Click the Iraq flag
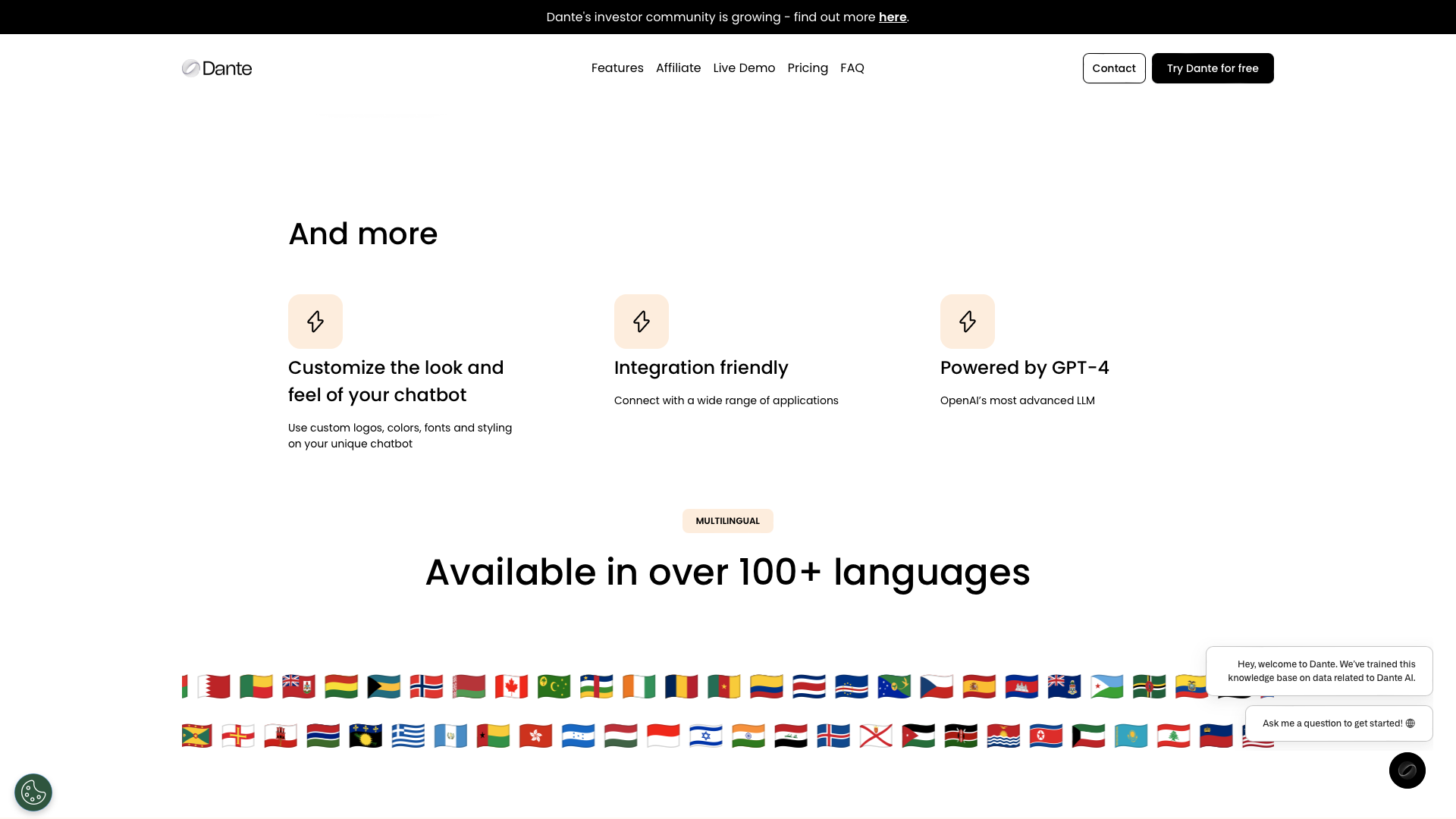Viewport: 1456px width, 819px height. (790, 736)
